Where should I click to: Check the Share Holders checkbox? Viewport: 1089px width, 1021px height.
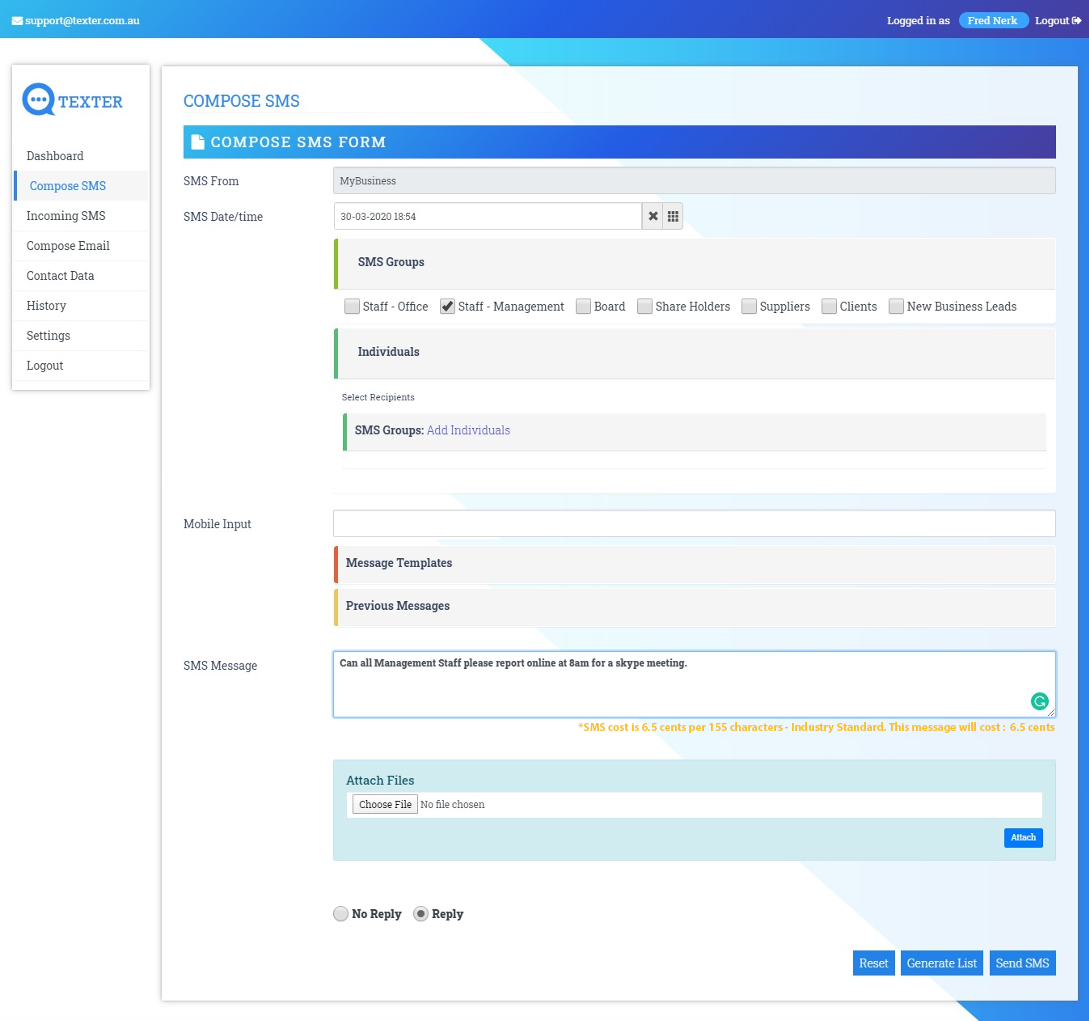click(x=645, y=306)
